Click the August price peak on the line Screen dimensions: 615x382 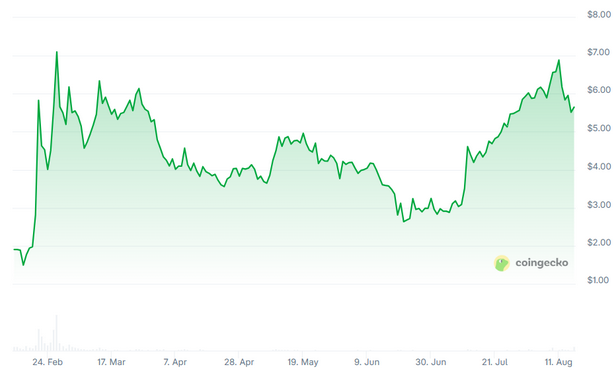559,60
